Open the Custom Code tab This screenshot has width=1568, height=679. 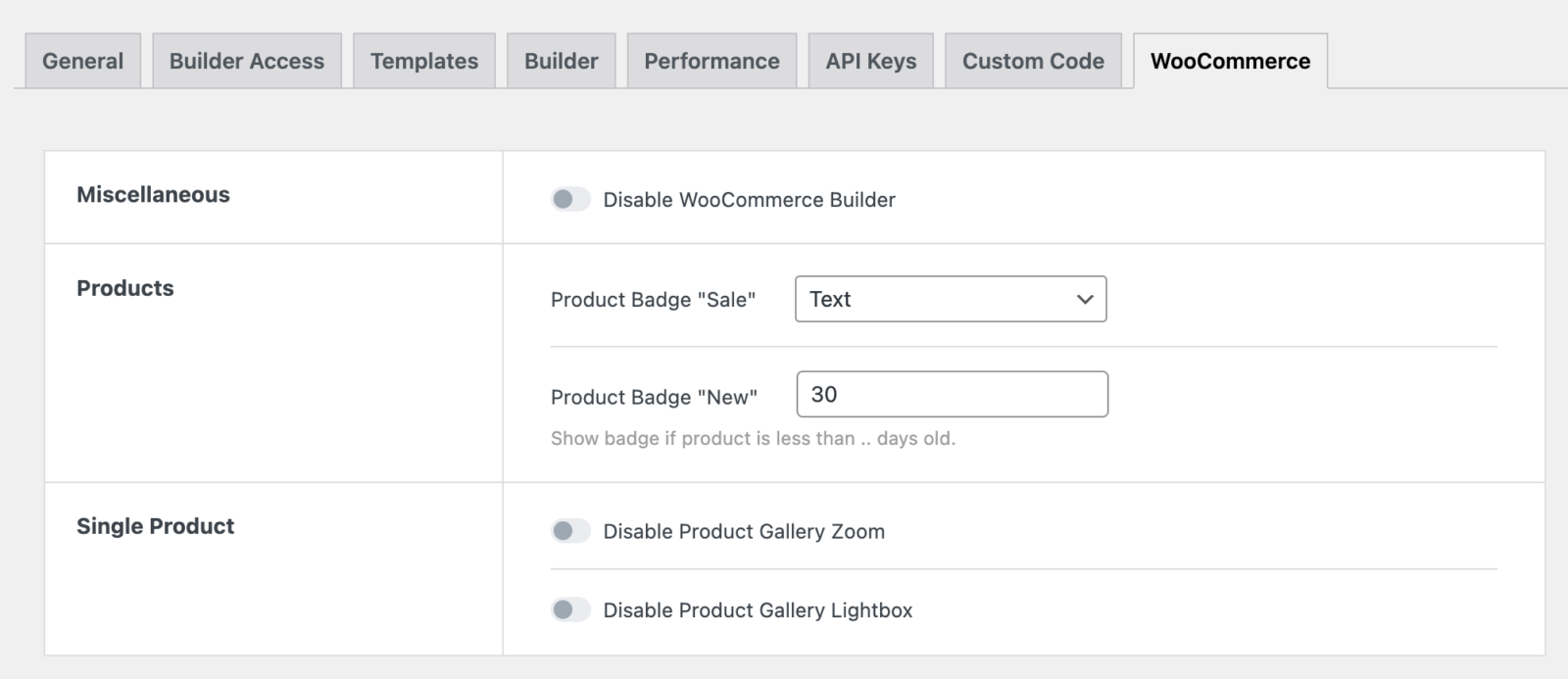(x=1033, y=61)
